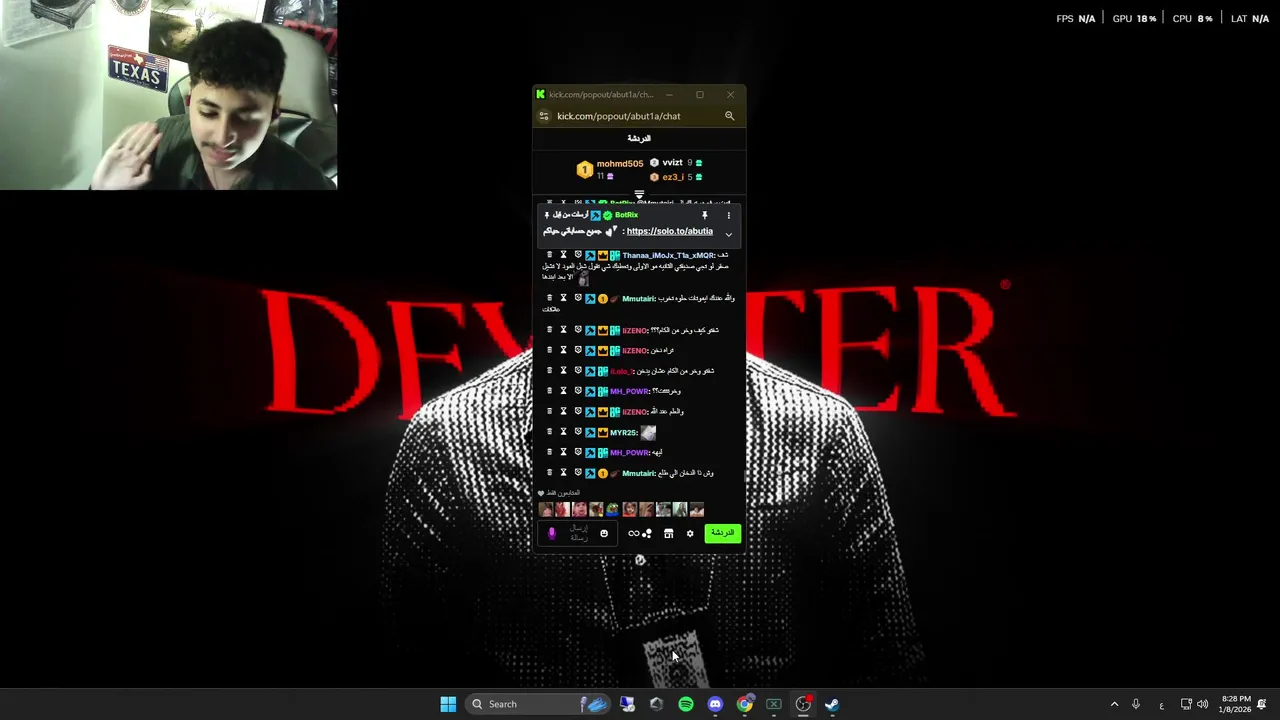The height and width of the screenshot is (720, 1280).
Task: Open the shop storefront icon
Action: tap(668, 534)
